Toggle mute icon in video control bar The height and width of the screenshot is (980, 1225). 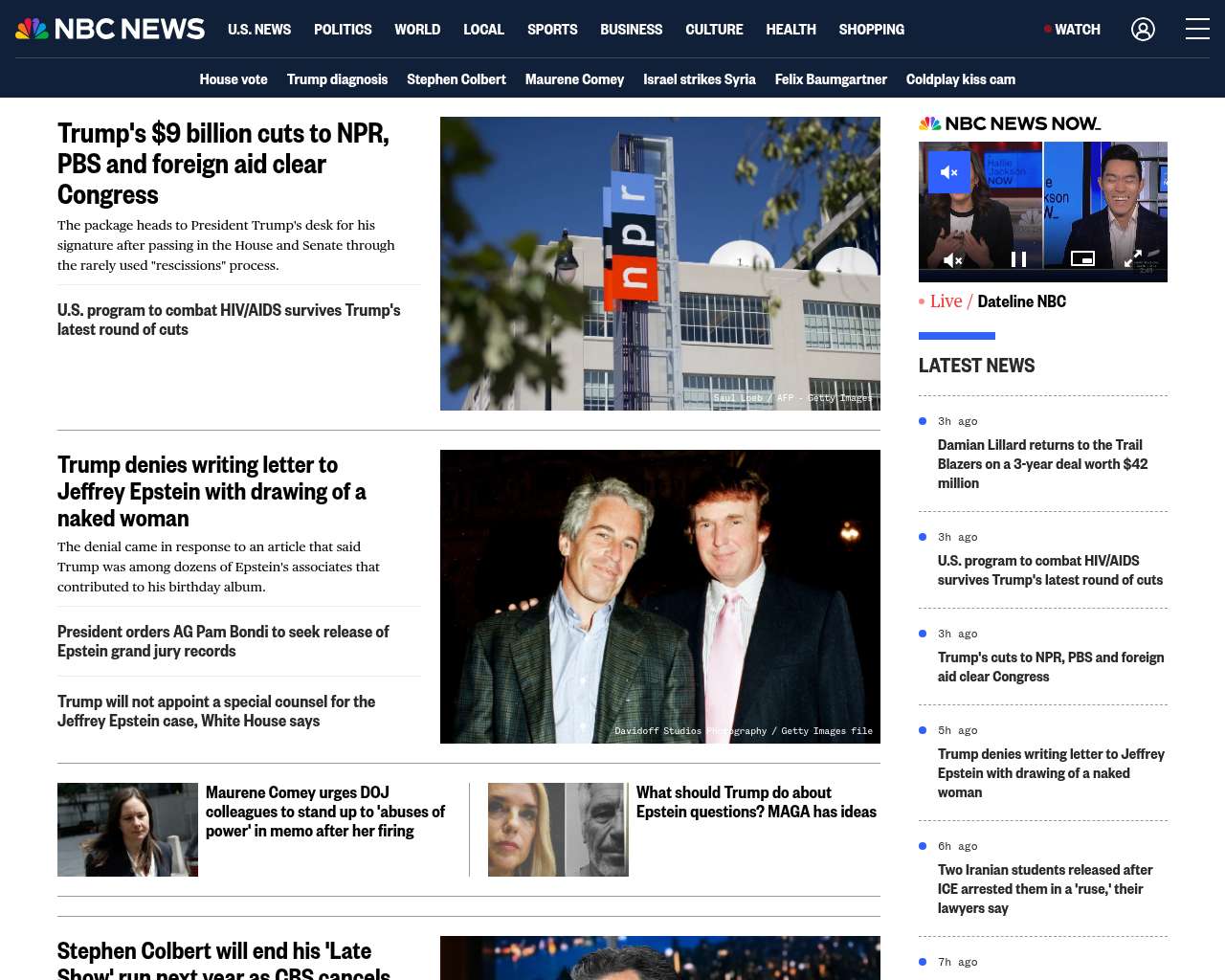click(x=952, y=259)
